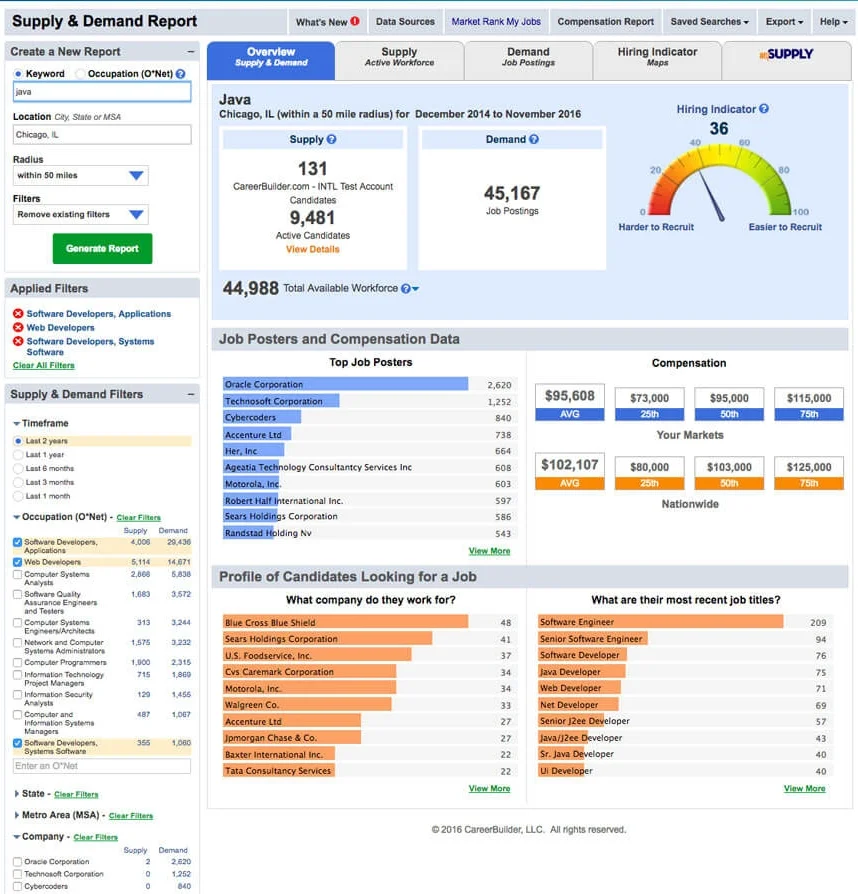Viewport: 858px width, 894px height.
Task: Switch to Overview Supply & Demand tab
Action: click(271, 59)
